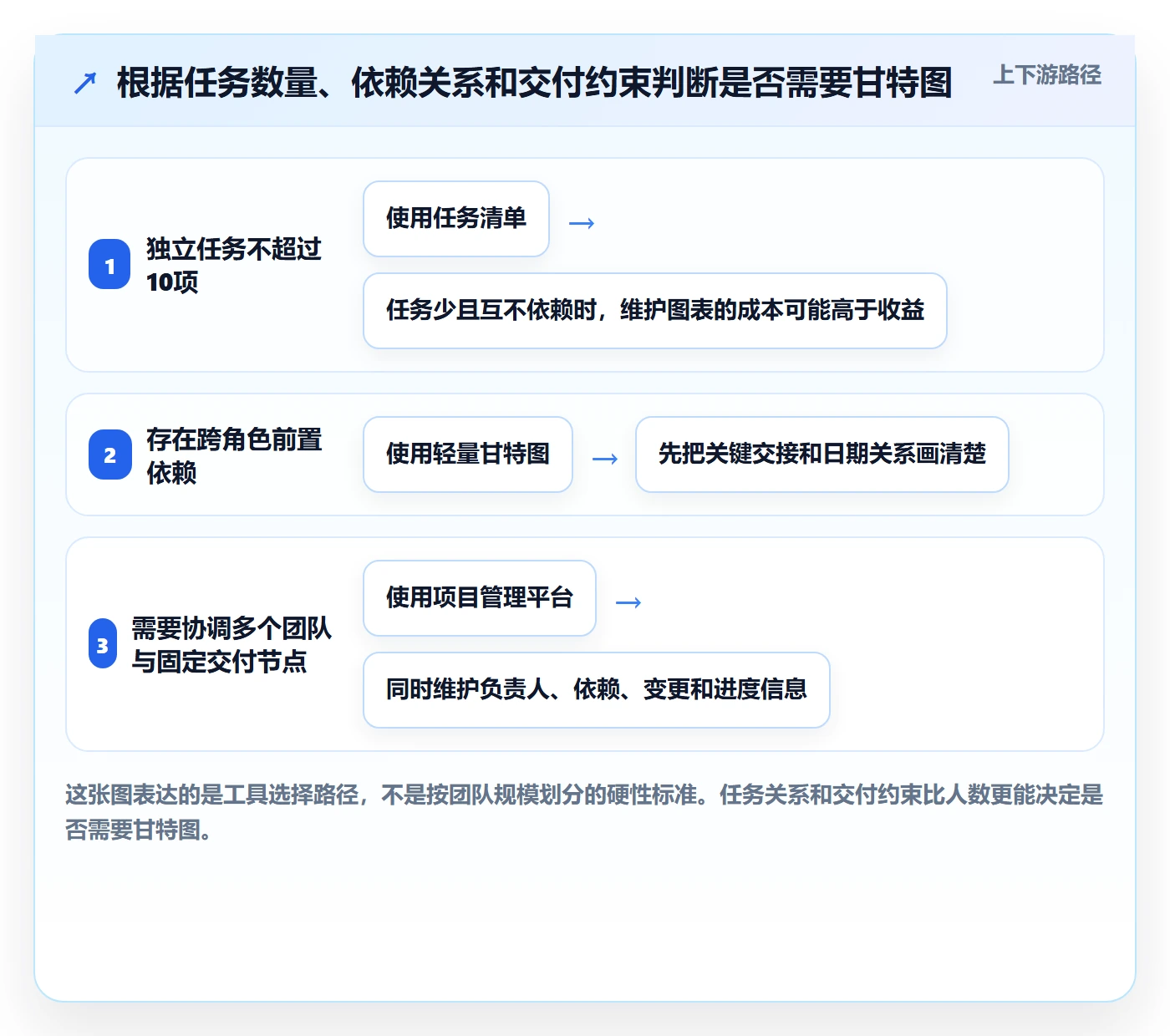
Task: Click the 存在跨角色前置依赖 condition text
Action: click(234, 455)
